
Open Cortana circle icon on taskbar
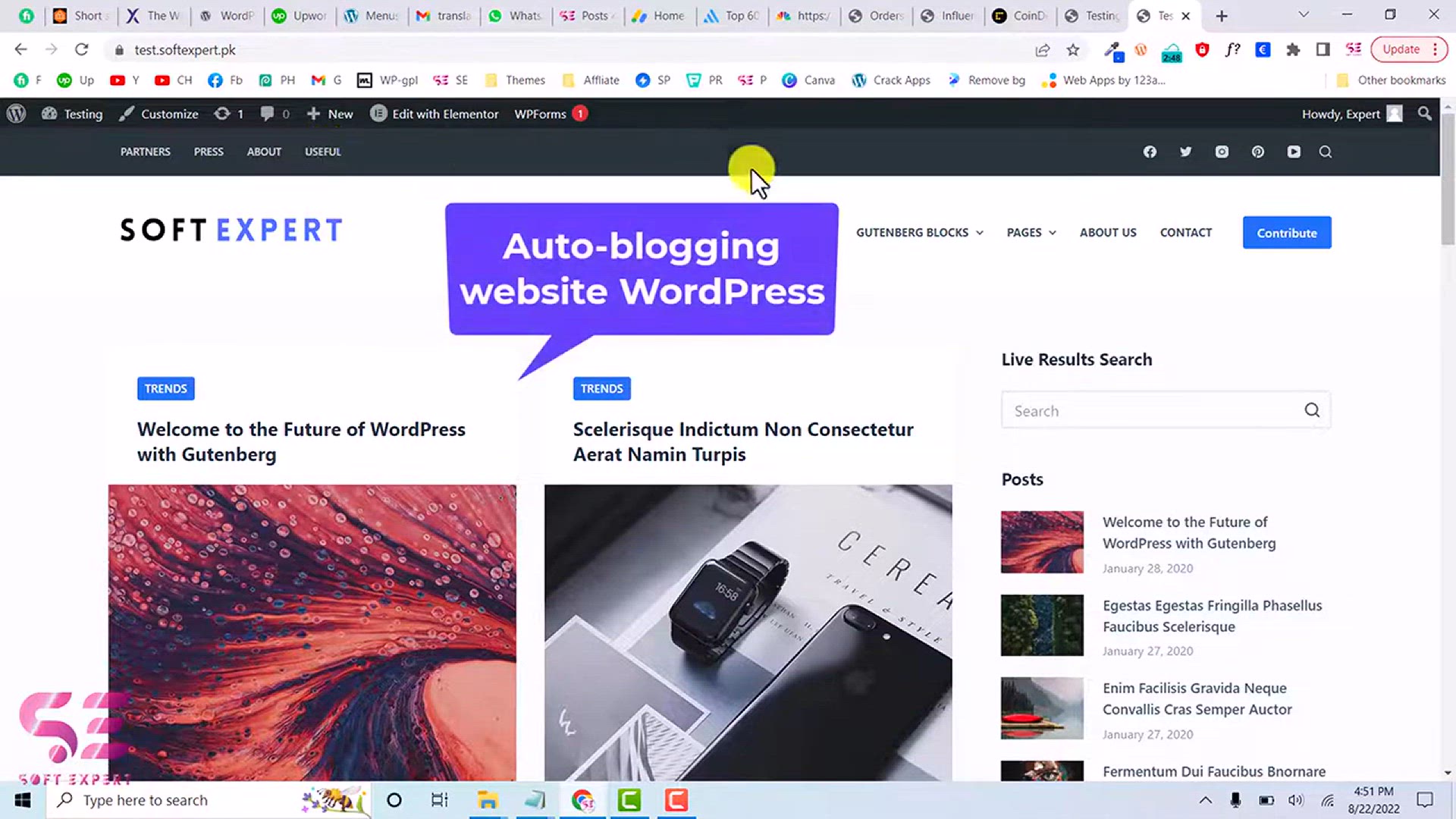point(394,800)
